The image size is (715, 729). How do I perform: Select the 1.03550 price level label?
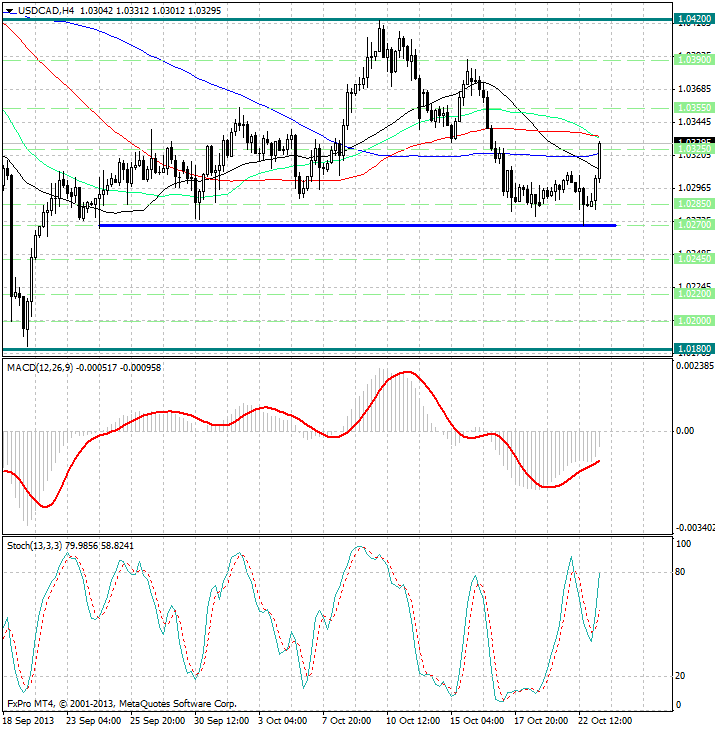click(694, 108)
